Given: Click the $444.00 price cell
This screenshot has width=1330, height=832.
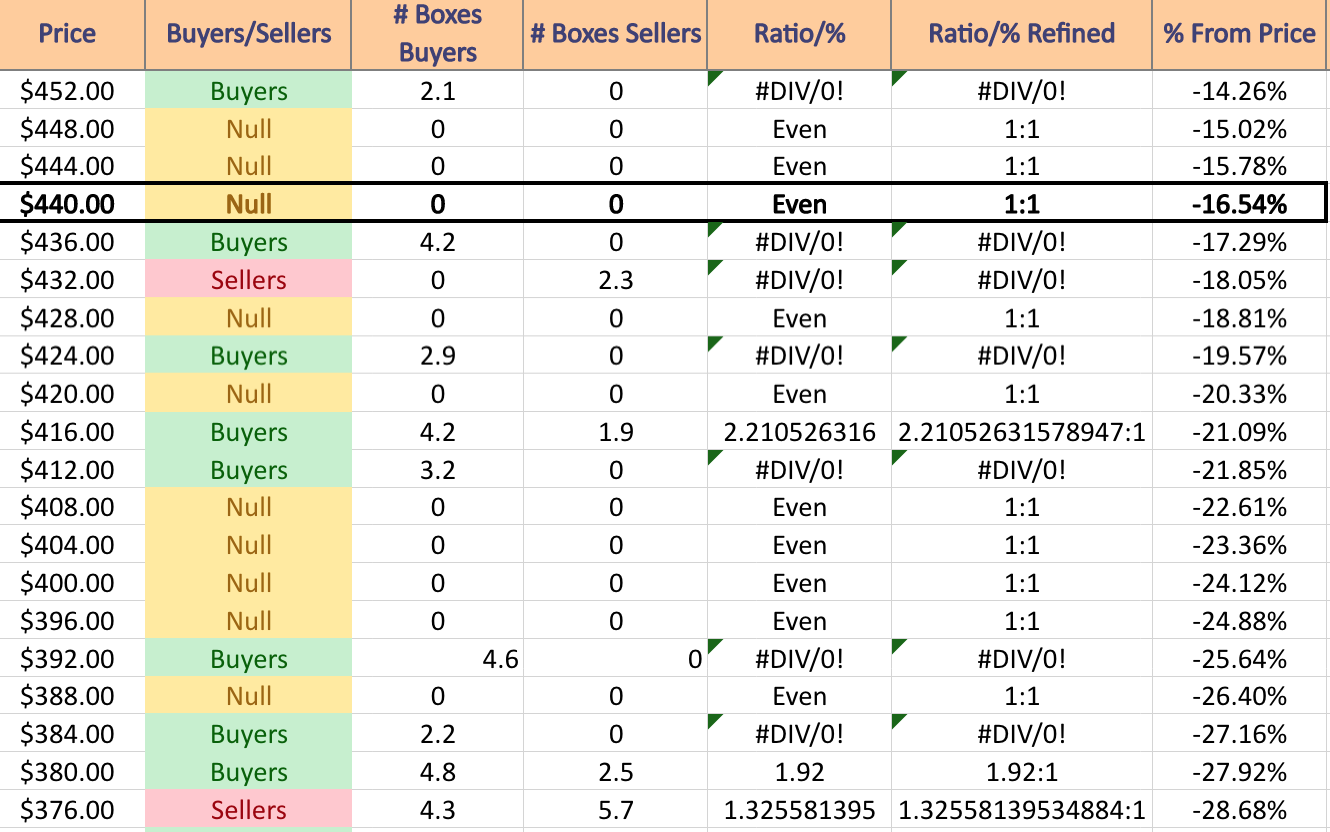Looking at the screenshot, I should [x=72, y=166].
